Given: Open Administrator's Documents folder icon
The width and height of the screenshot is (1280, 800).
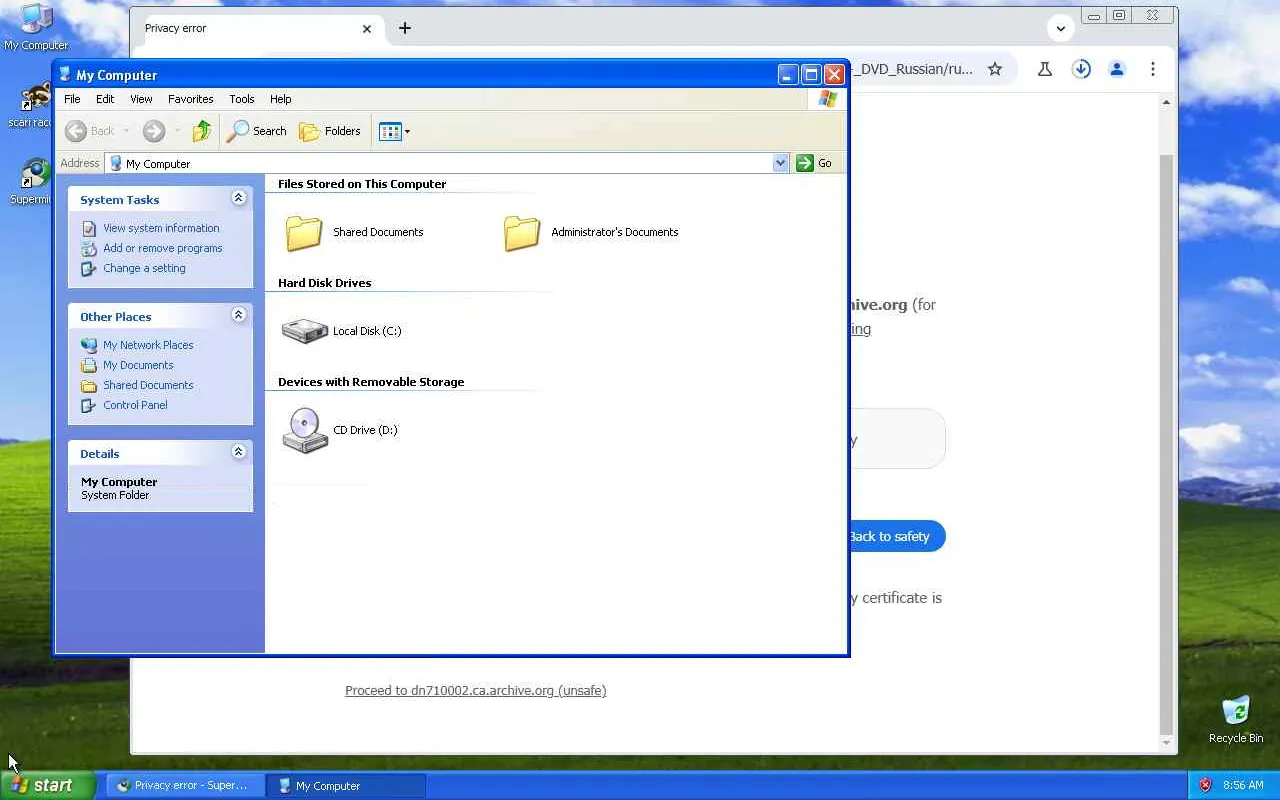Looking at the screenshot, I should click(522, 233).
